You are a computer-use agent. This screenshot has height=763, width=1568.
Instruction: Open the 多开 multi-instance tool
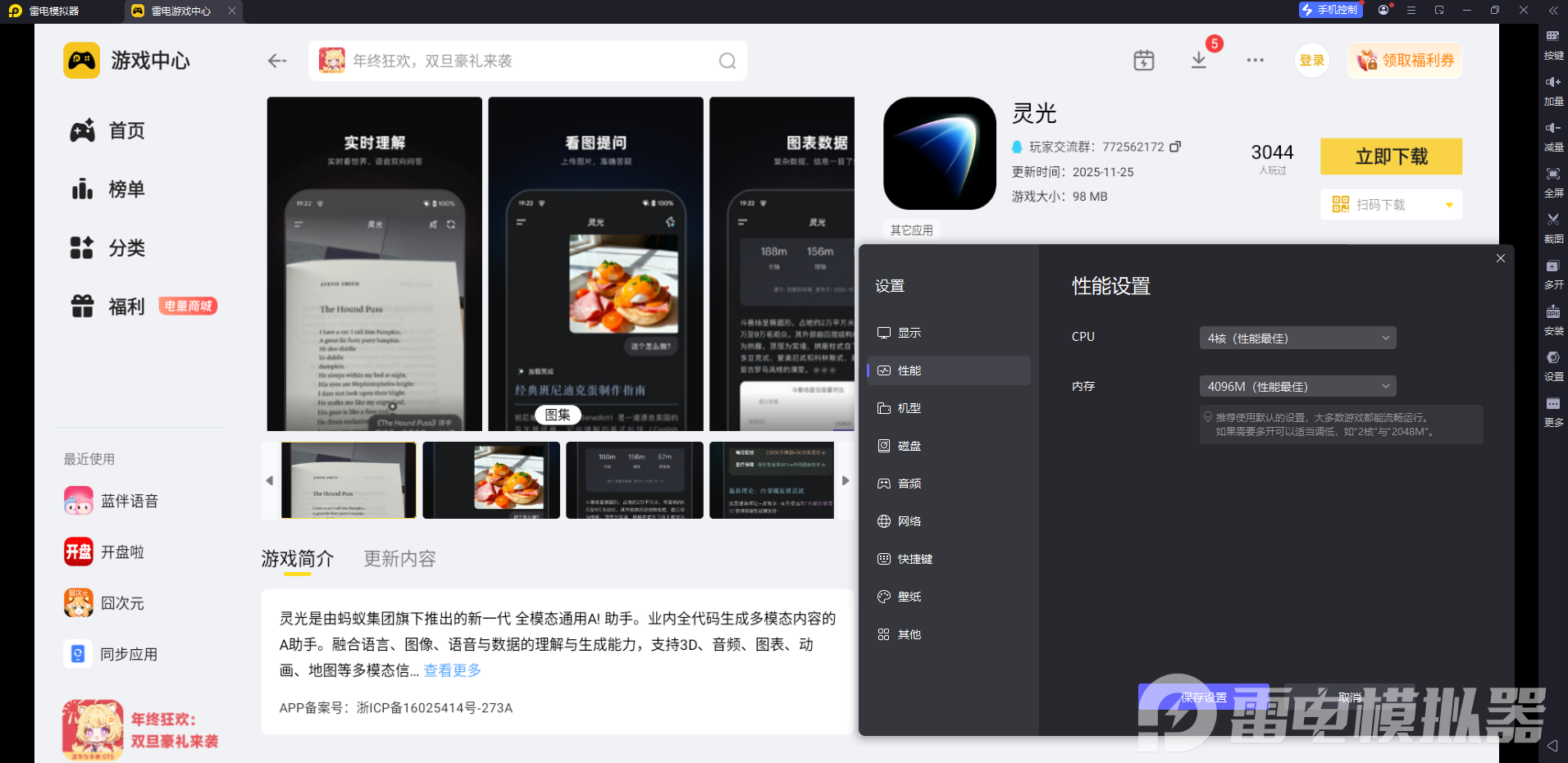pos(1553,274)
